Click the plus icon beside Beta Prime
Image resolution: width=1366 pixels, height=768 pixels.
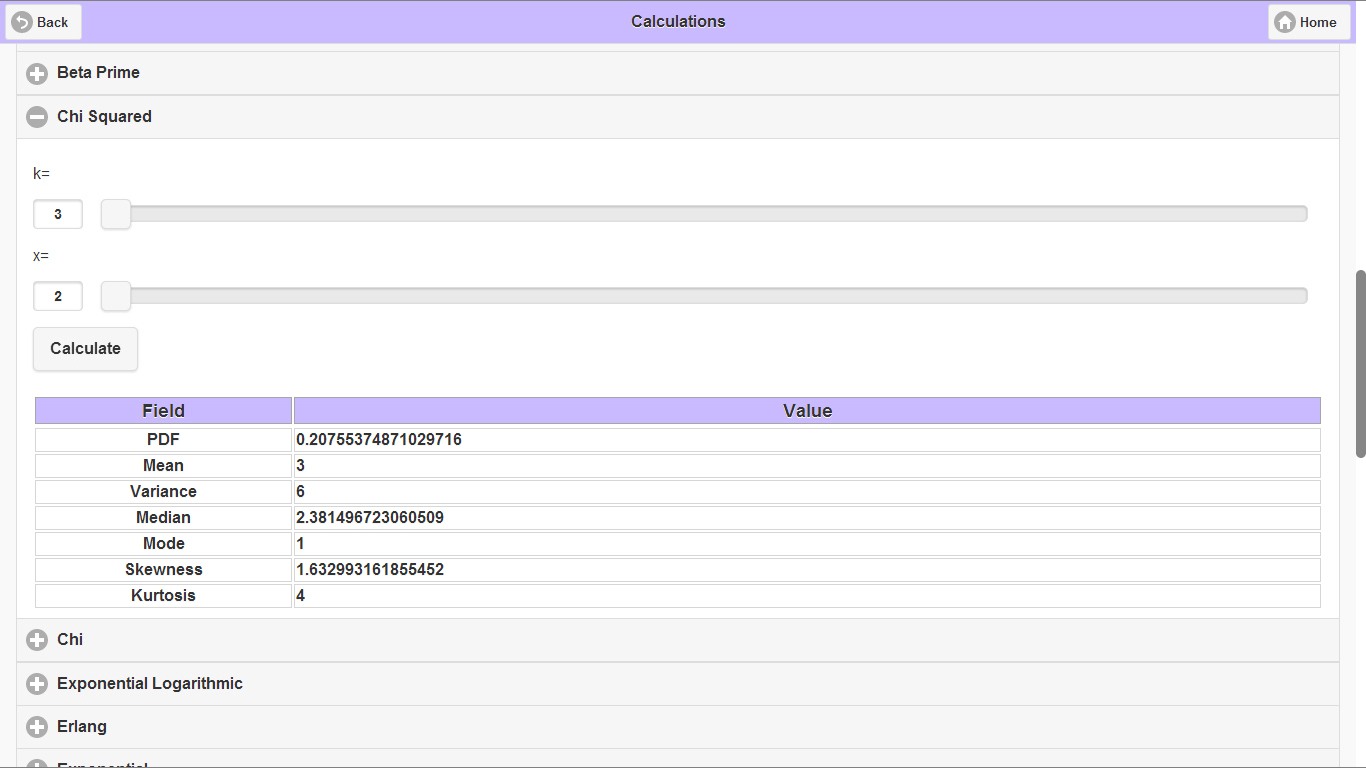click(37, 74)
